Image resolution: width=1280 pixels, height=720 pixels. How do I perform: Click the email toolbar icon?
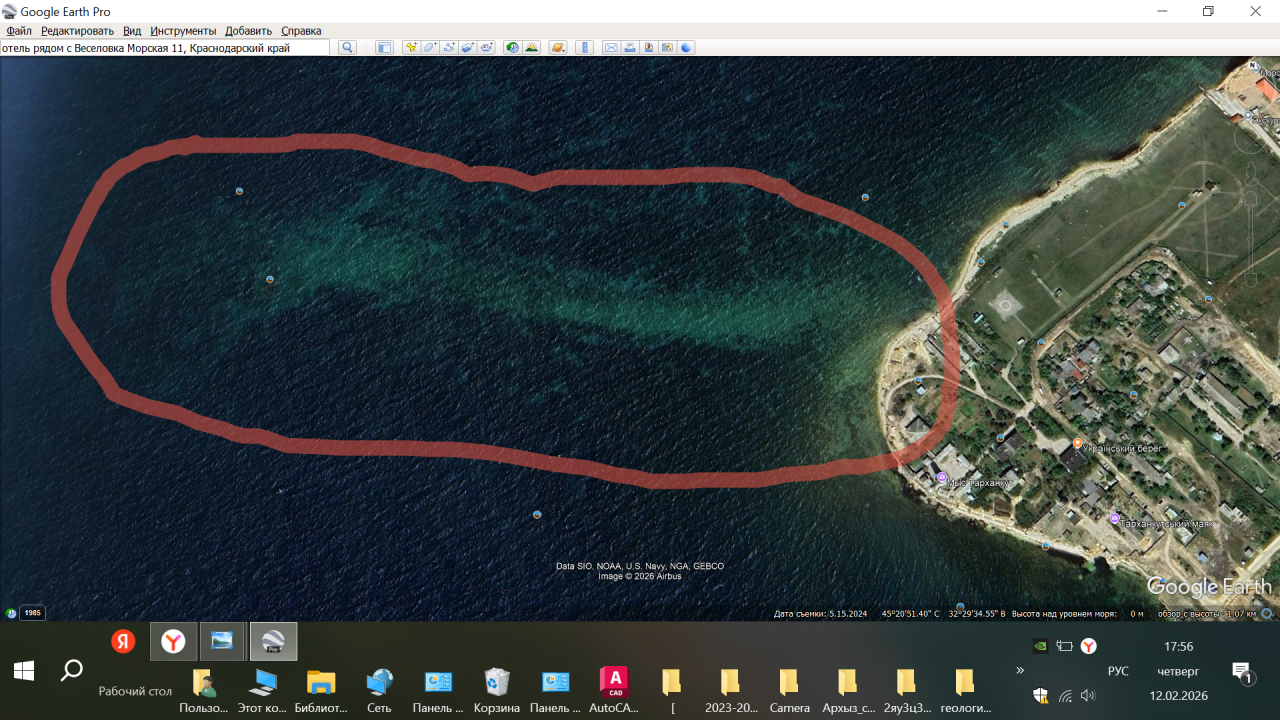tap(611, 47)
